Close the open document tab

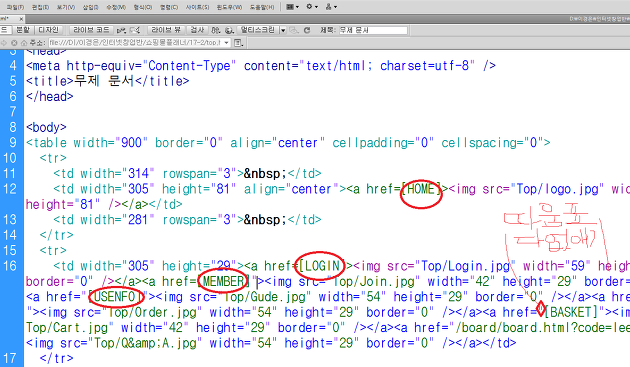21,19
